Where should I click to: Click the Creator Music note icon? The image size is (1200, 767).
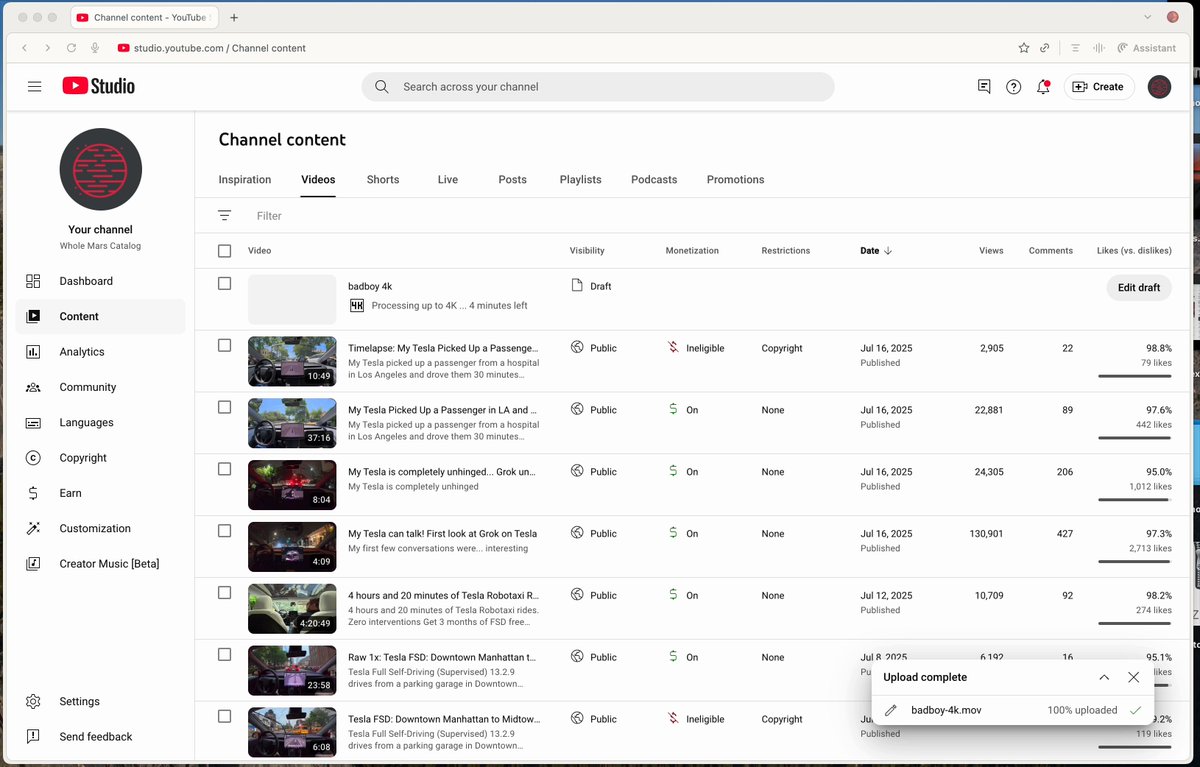[33, 564]
